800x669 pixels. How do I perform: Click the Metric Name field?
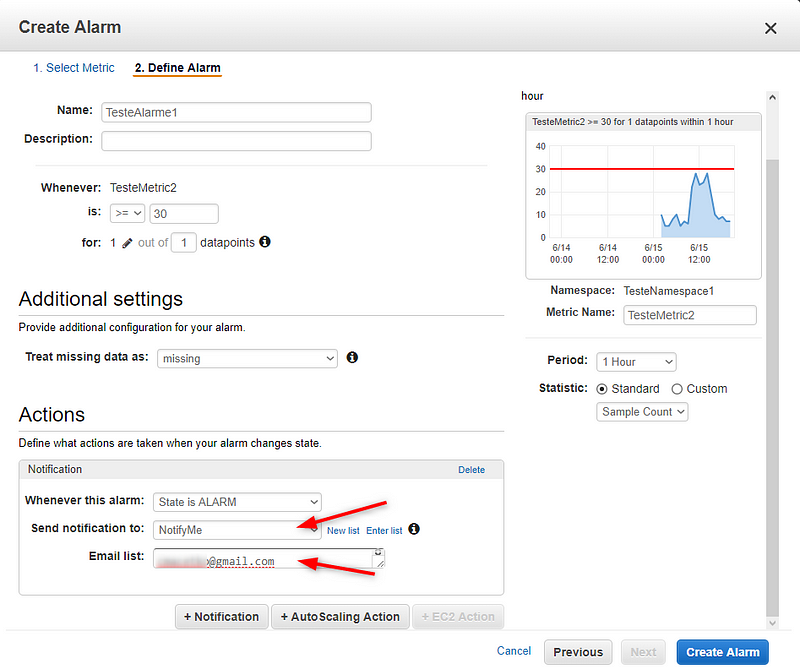690,315
